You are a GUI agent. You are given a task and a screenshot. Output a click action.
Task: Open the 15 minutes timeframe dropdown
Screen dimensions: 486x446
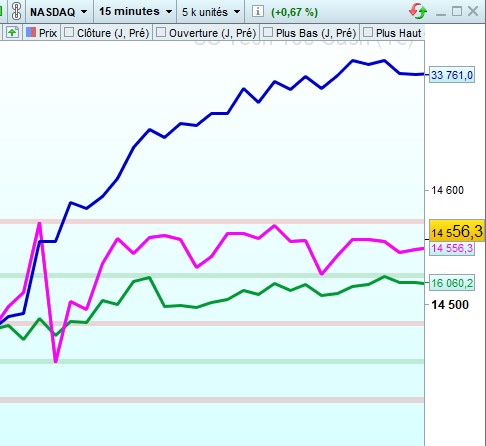tap(135, 12)
